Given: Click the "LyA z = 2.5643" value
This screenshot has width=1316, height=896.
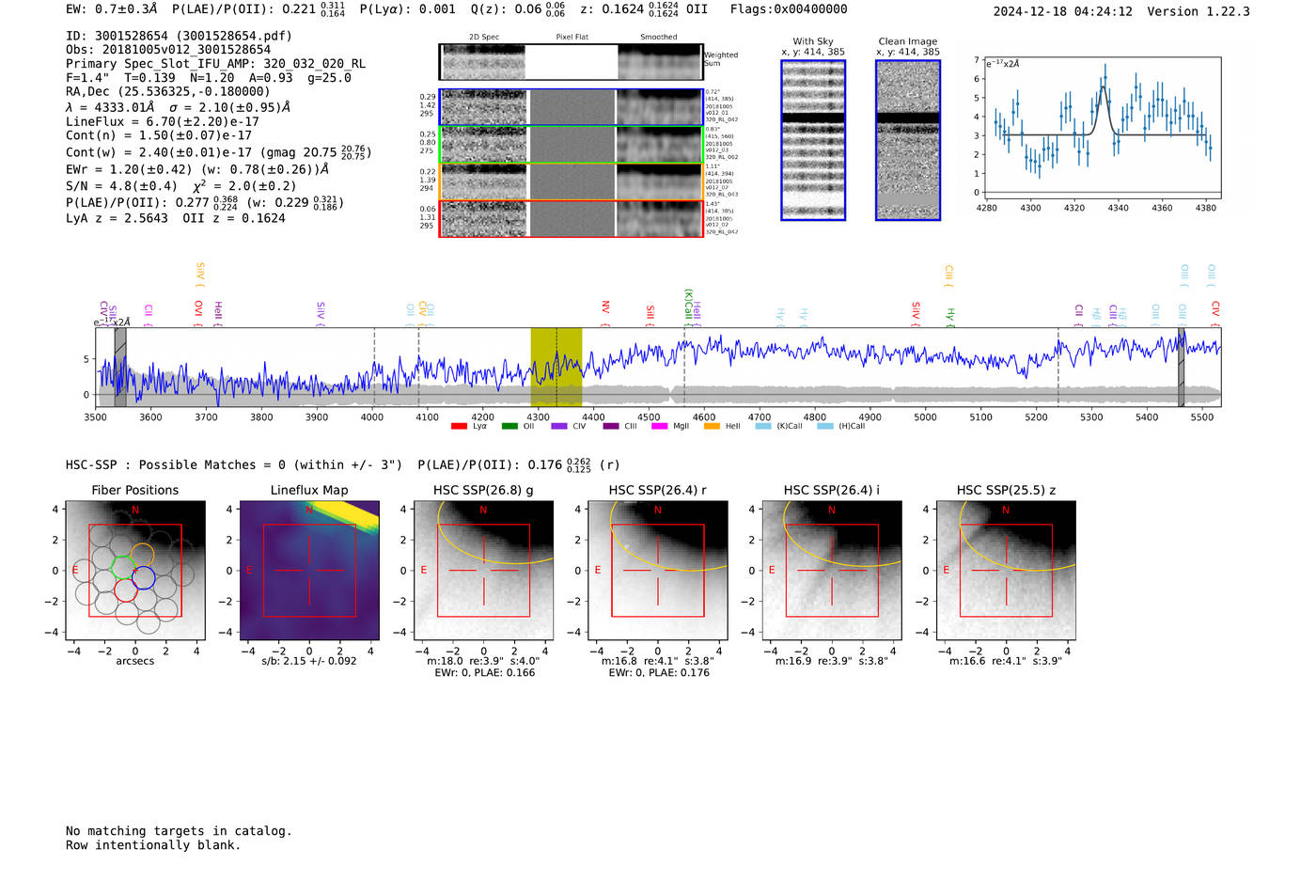Looking at the screenshot, I should pyautogui.click(x=117, y=218).
